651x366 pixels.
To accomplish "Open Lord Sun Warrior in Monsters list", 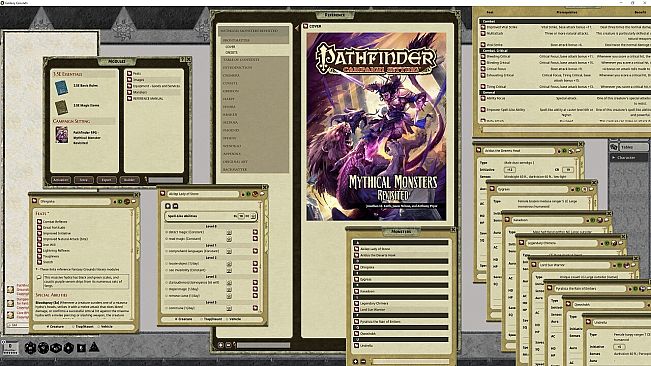I will click(400, 309).
